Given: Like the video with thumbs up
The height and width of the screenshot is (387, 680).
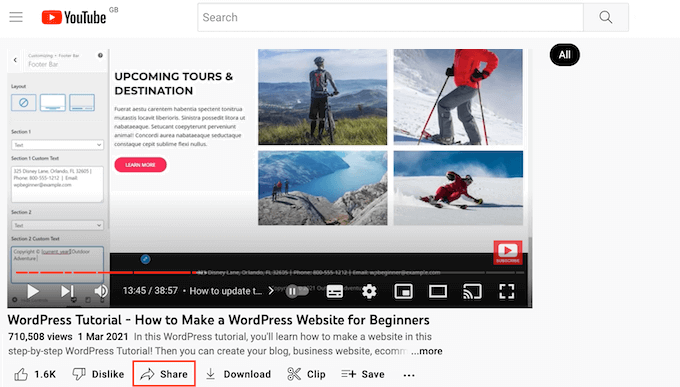Looking at the screenshot, I should (x=35, y=374).
